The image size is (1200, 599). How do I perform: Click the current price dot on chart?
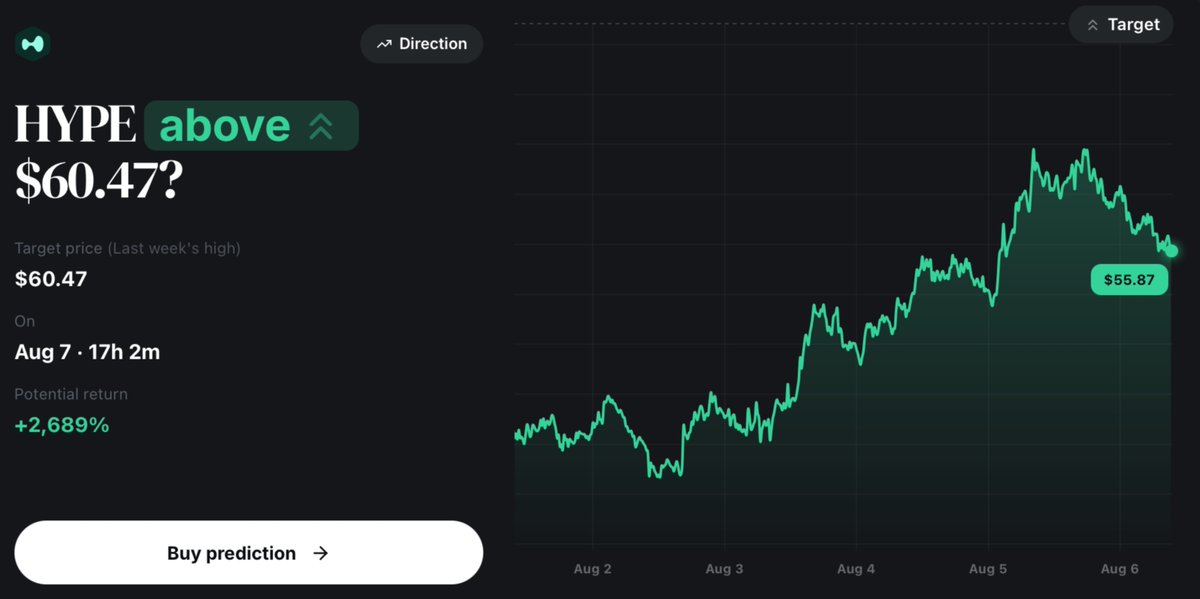1171,251
